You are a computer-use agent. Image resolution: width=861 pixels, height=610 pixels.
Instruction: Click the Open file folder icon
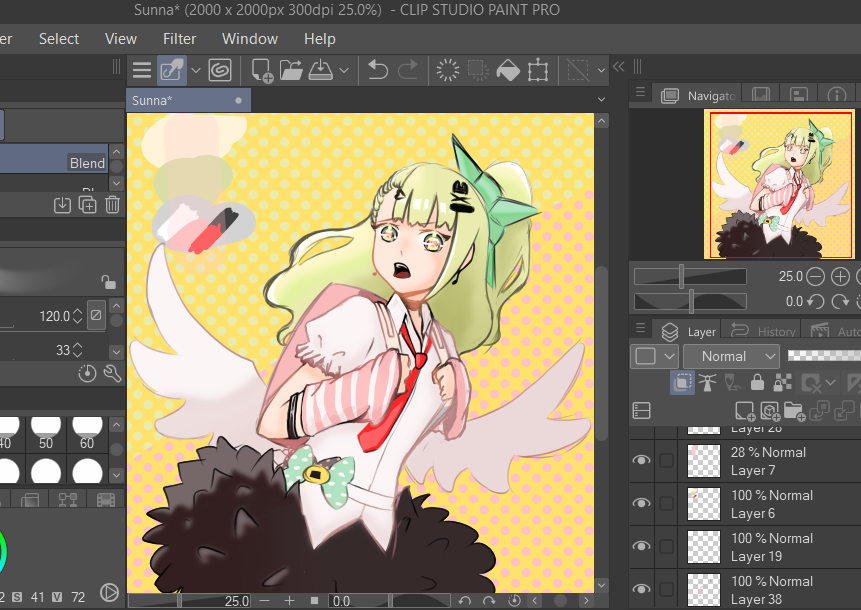pos(291,70)
